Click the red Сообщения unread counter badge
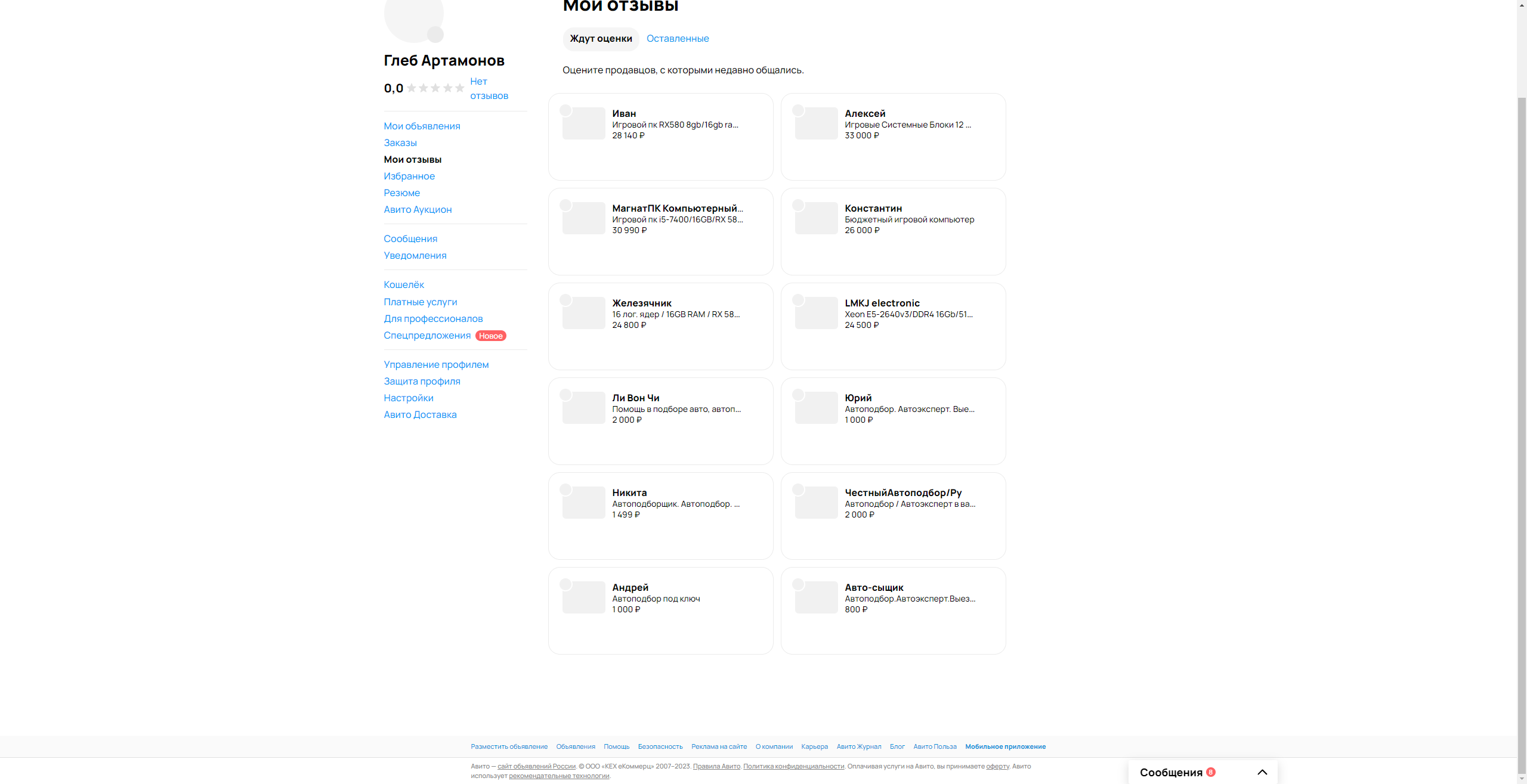1527x784 pixels. click(1211, 772)
